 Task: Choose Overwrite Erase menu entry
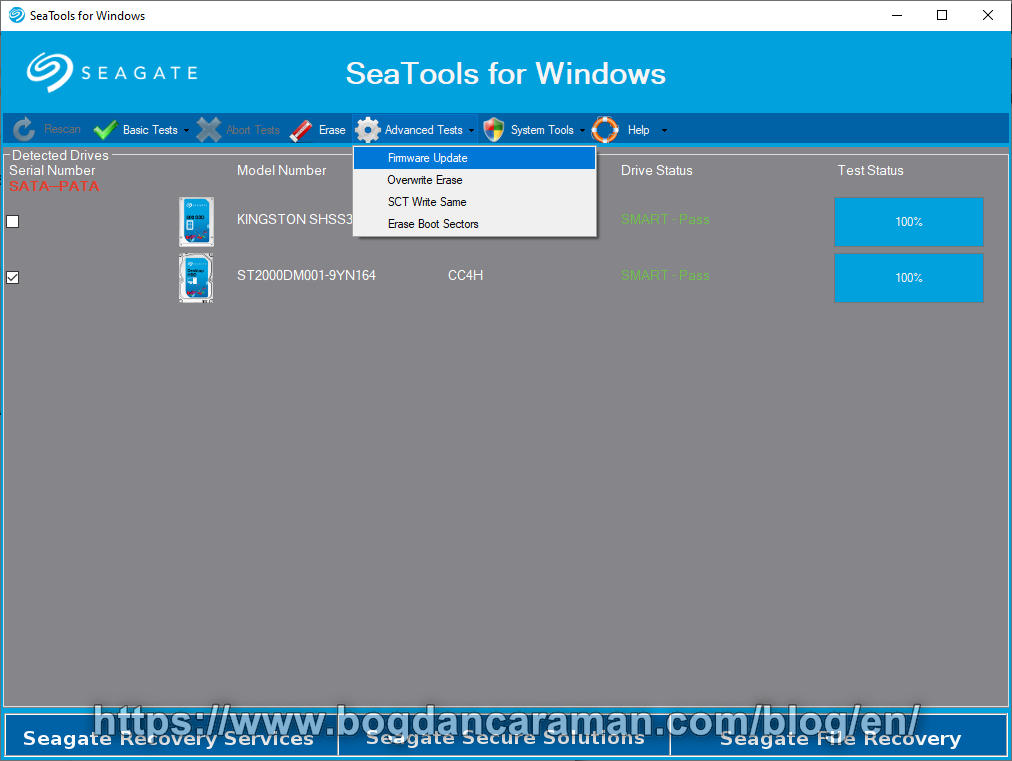(474, 180)
